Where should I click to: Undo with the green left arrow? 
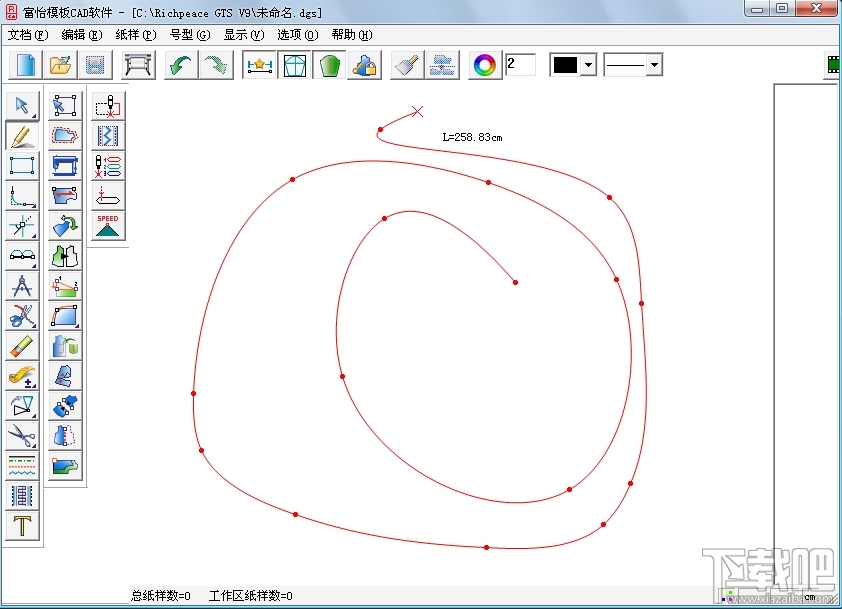click(x=181, y=66)
